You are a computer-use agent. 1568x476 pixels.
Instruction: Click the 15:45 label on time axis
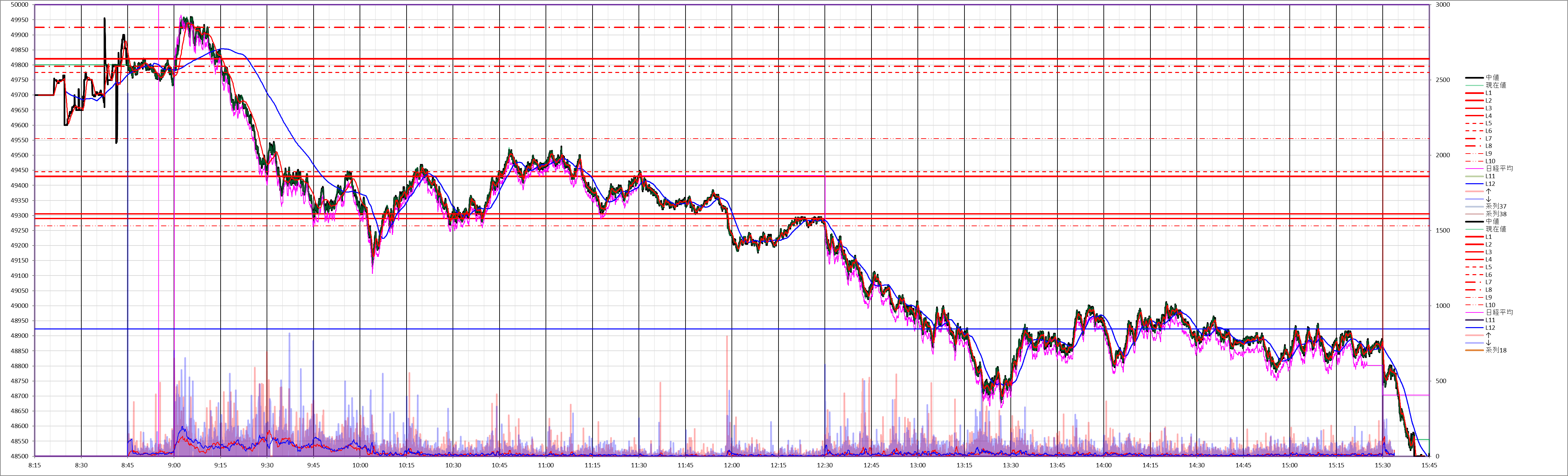coord(1429,465)
